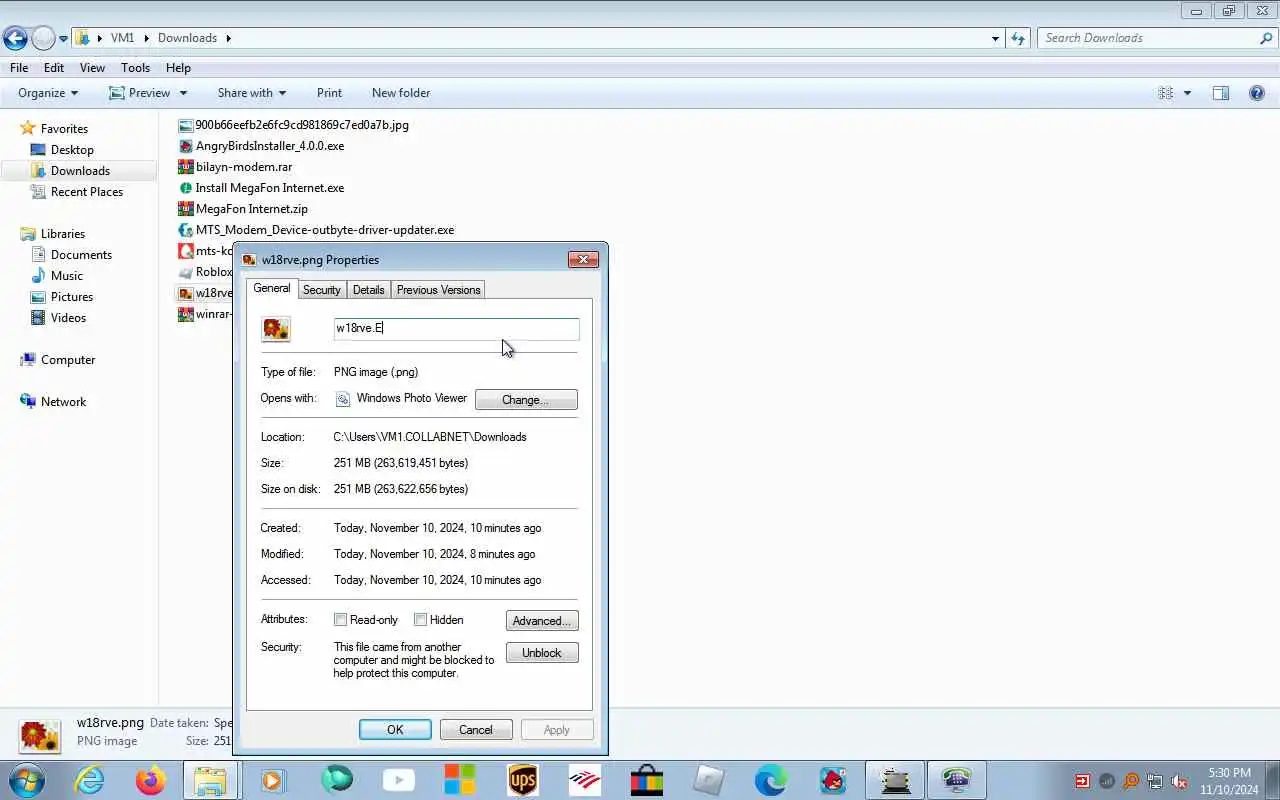Click the taskbar clock and date

click(x=1229, y=781)
